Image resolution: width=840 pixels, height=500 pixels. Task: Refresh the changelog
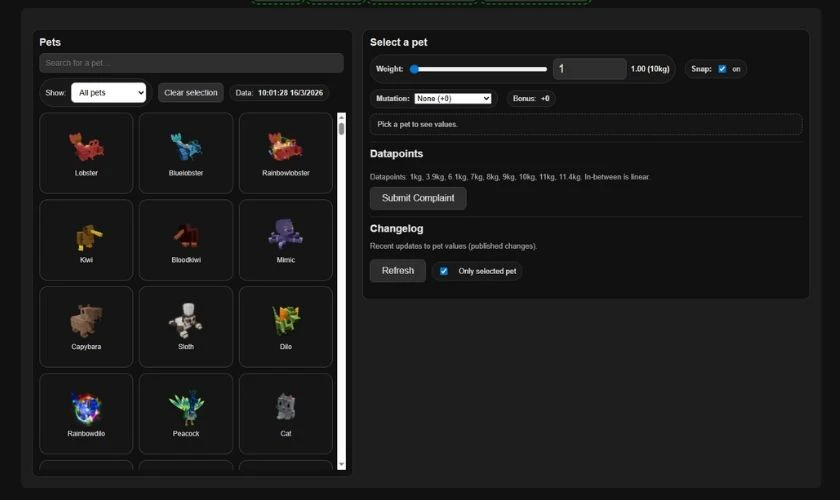(397, 271)
